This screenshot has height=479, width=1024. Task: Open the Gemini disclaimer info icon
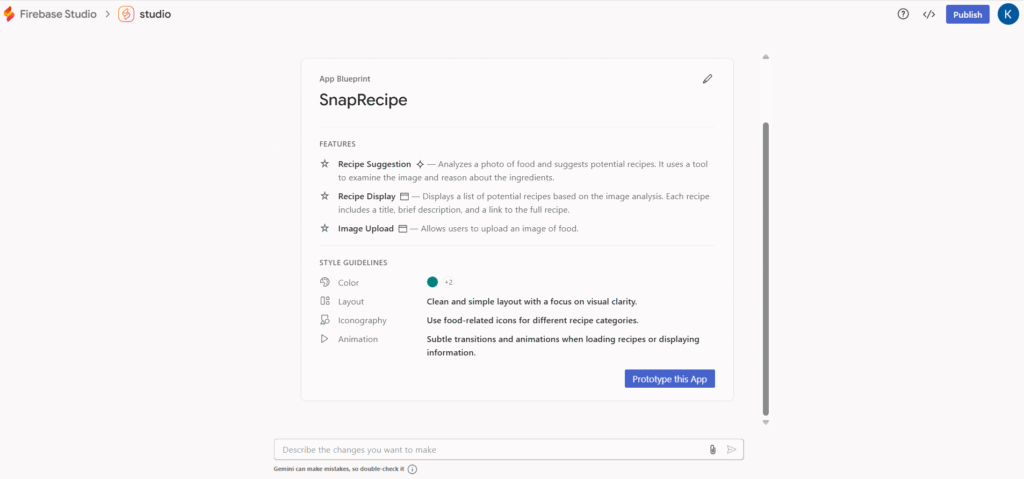pyautogui.click(x=412, y=469)
